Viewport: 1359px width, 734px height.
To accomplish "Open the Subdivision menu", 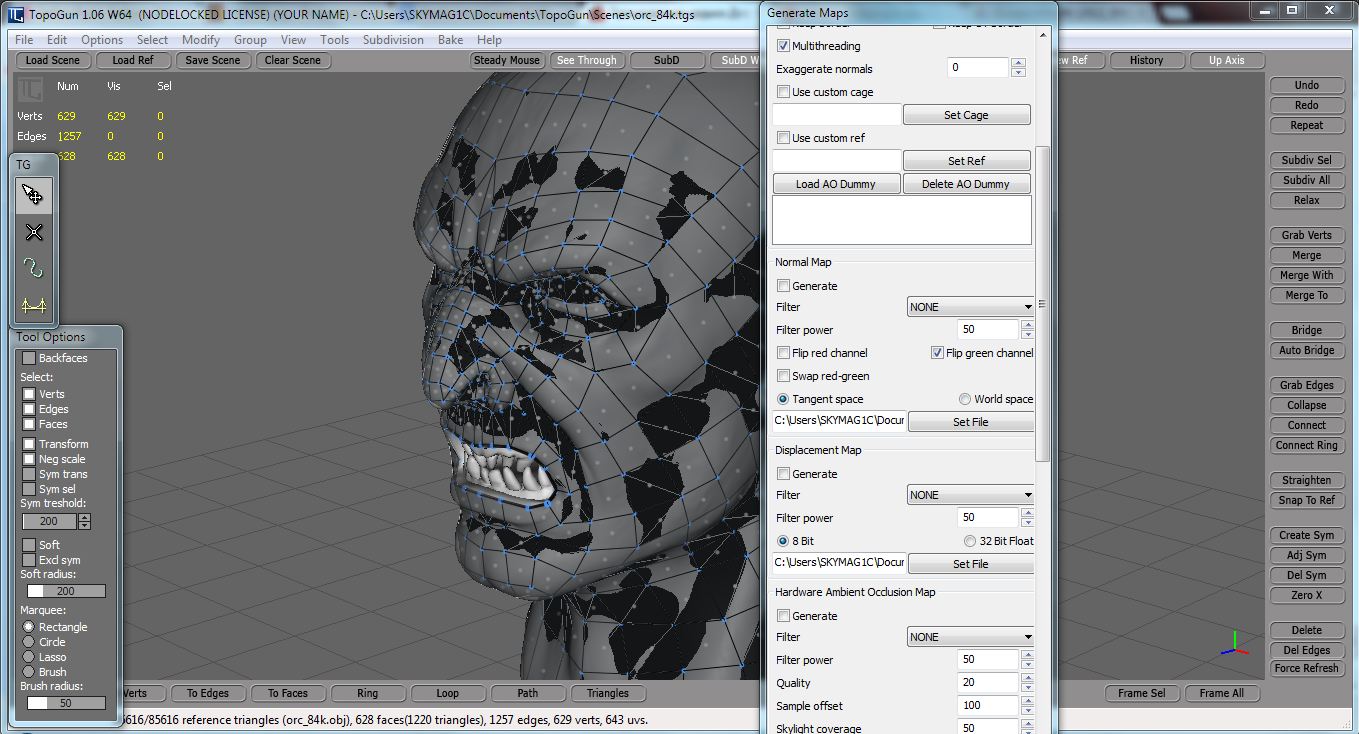I will tap(393, 40).
